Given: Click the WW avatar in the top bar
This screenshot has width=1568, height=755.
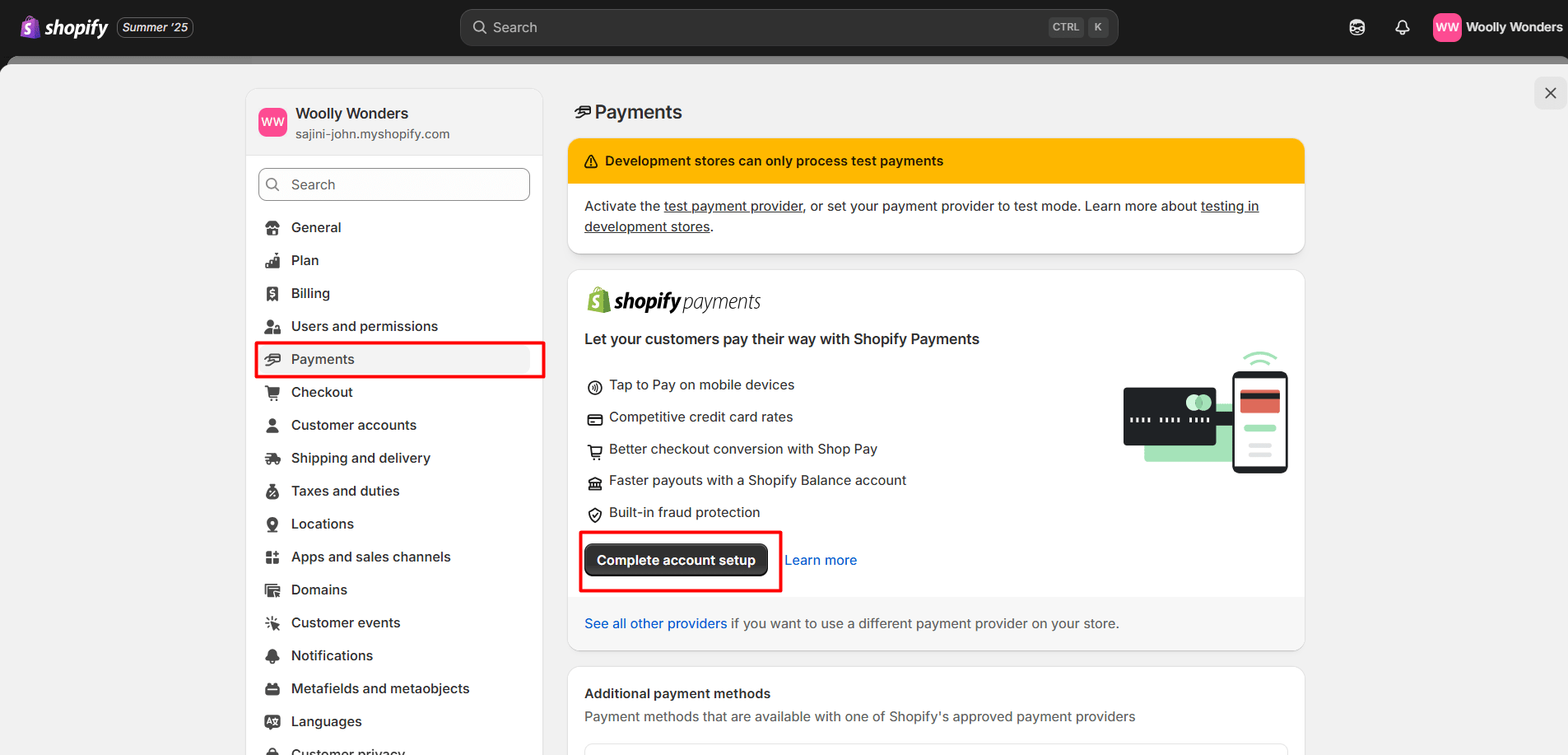Looking at the screenshot, I should [x=1447, y=27].
